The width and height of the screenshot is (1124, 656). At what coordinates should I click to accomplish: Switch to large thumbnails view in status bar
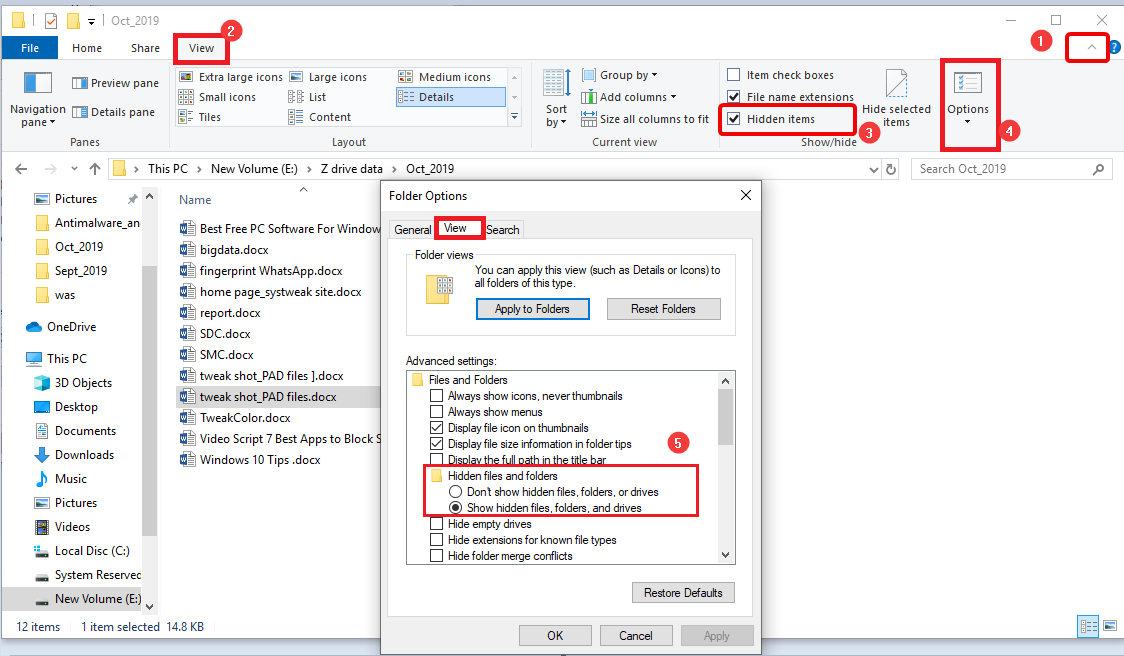(x=1110, y=626)
